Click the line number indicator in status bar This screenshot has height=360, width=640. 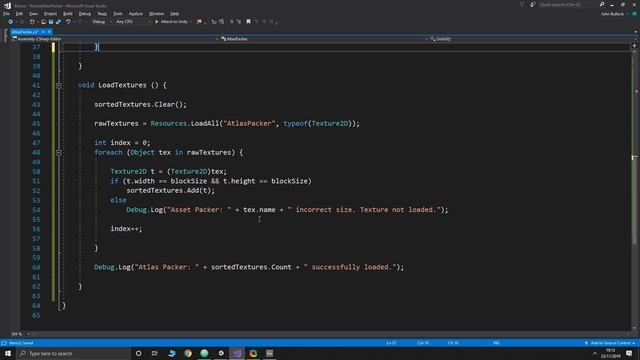click(x=391, y=343)
